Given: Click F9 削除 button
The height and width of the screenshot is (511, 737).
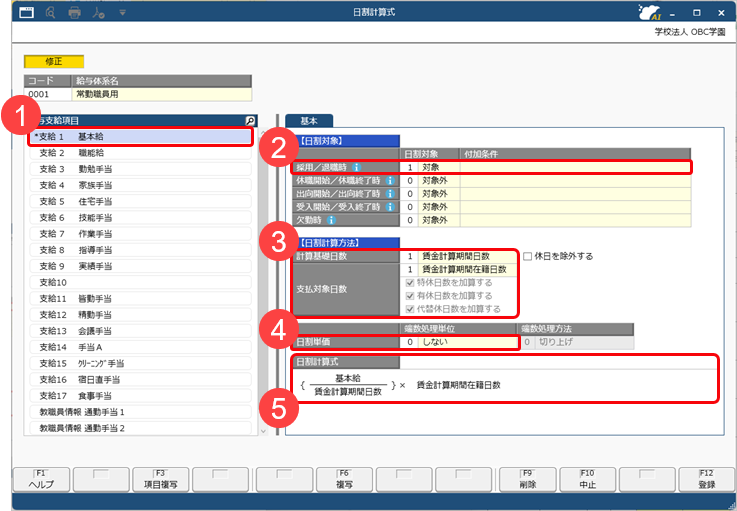Looking at the screenshot, I should pos(528,480).
